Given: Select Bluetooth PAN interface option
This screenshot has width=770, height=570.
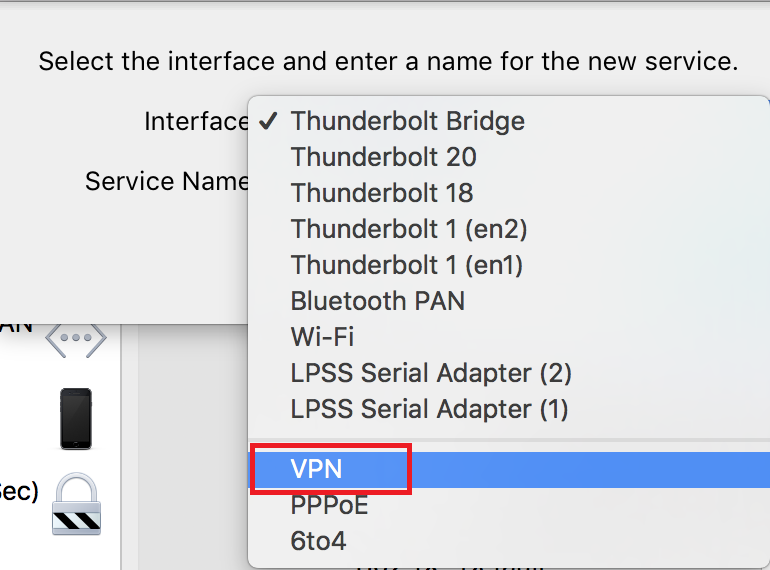Looking at the screenshot, I should point(509,301).
